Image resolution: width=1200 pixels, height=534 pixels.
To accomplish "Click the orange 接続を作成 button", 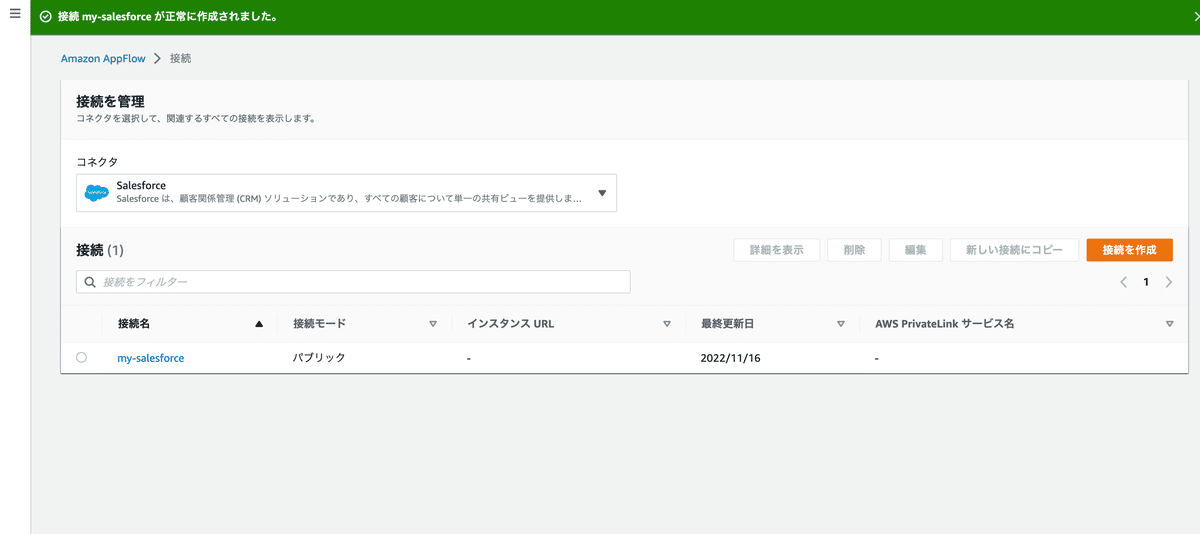I will click(x=1129, y=250).
